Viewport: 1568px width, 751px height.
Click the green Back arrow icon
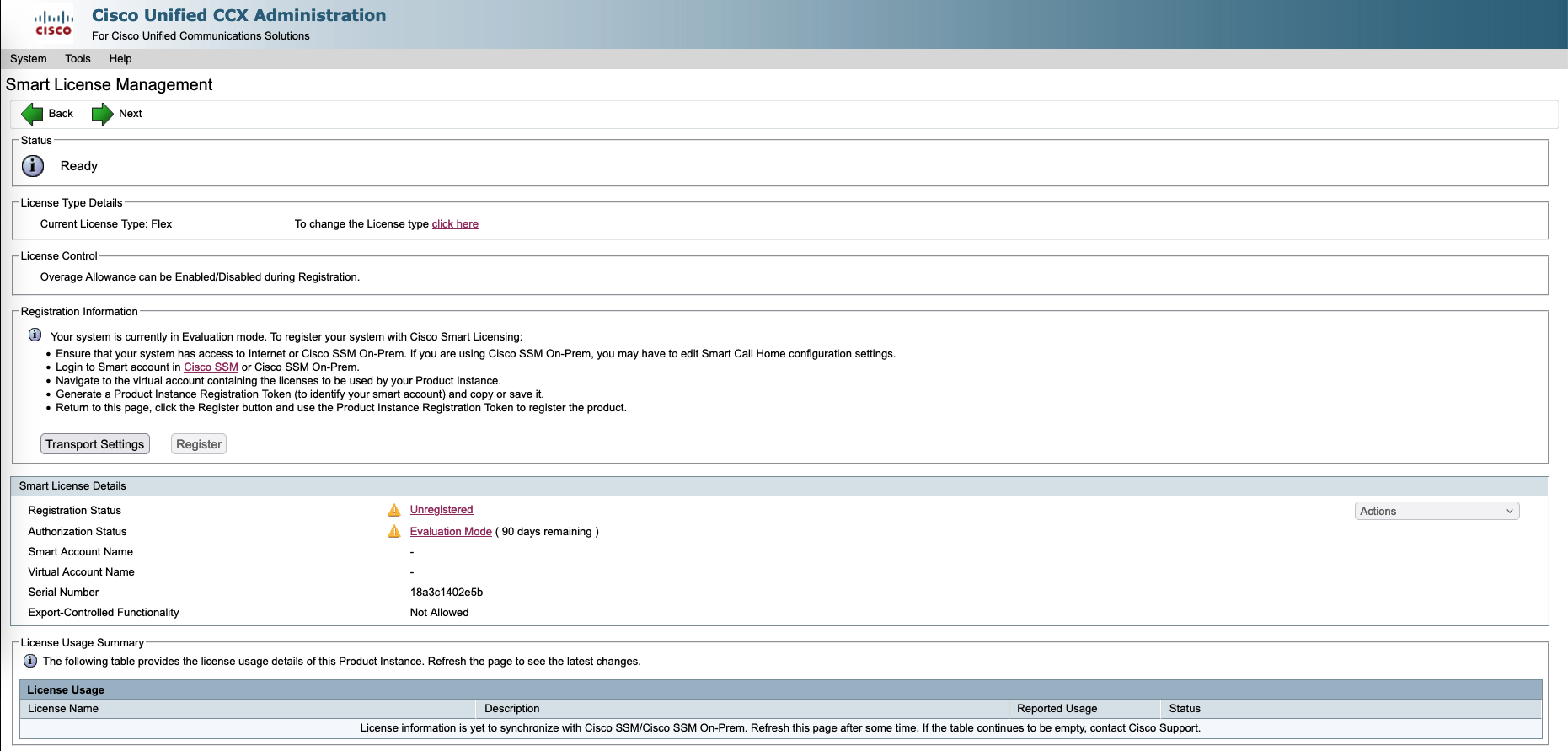(32, 114)
